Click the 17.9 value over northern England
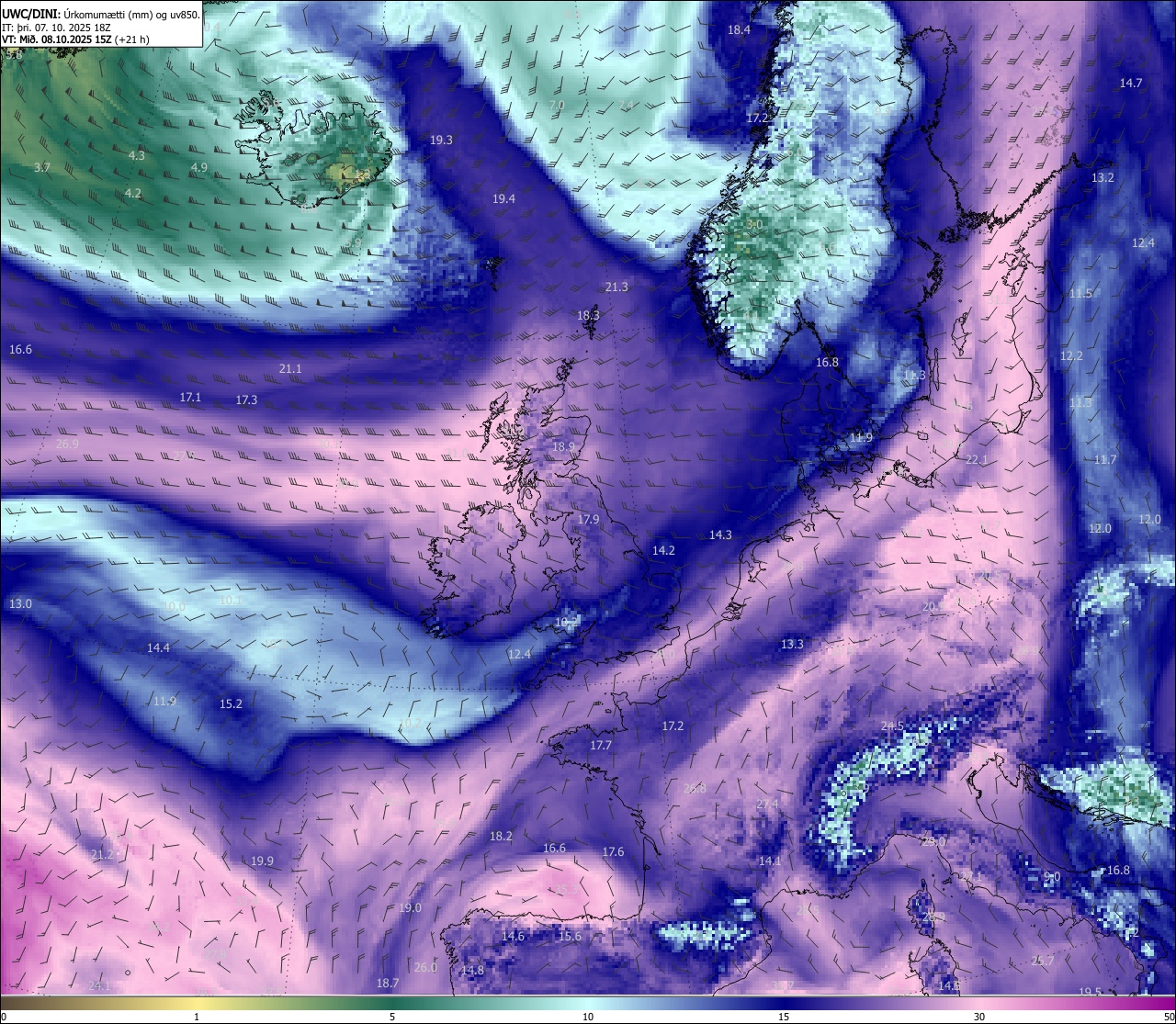Screen dimensions: 1176x1024 (x=588, y=519)
